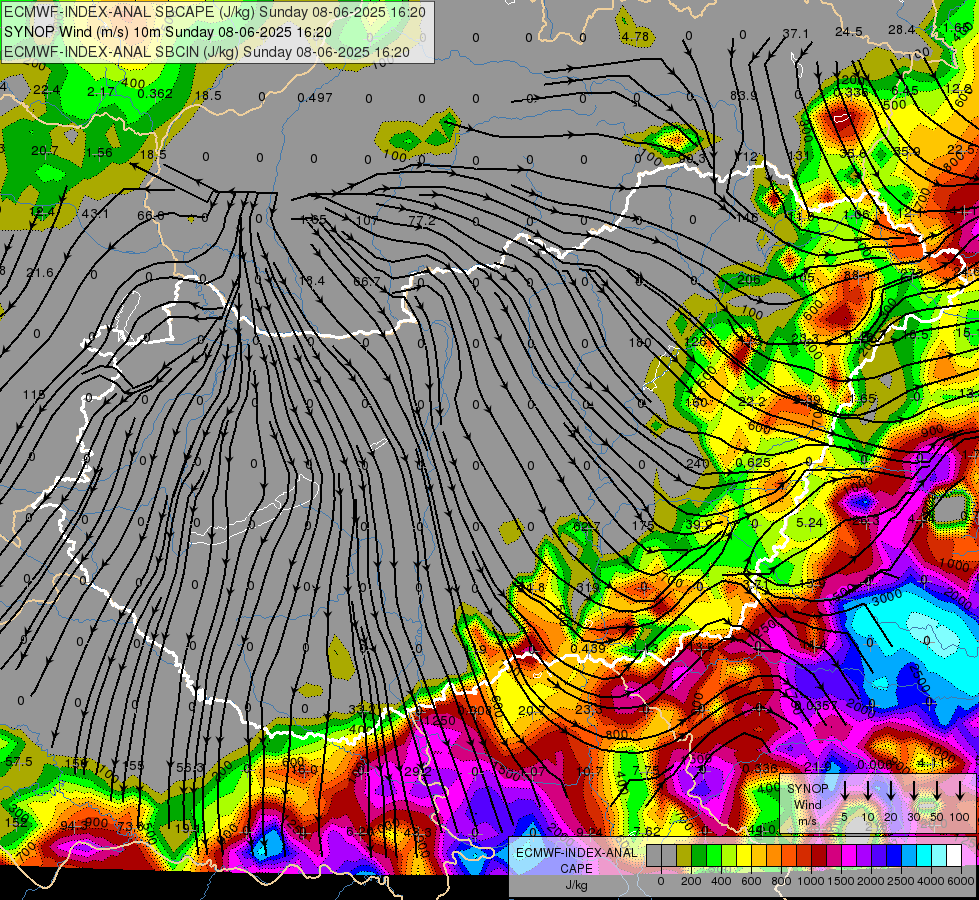Screen dimensions: 979x900
Task: Click legend scale label '2500'
Action: pyautogui.click(x=901, y=881)
